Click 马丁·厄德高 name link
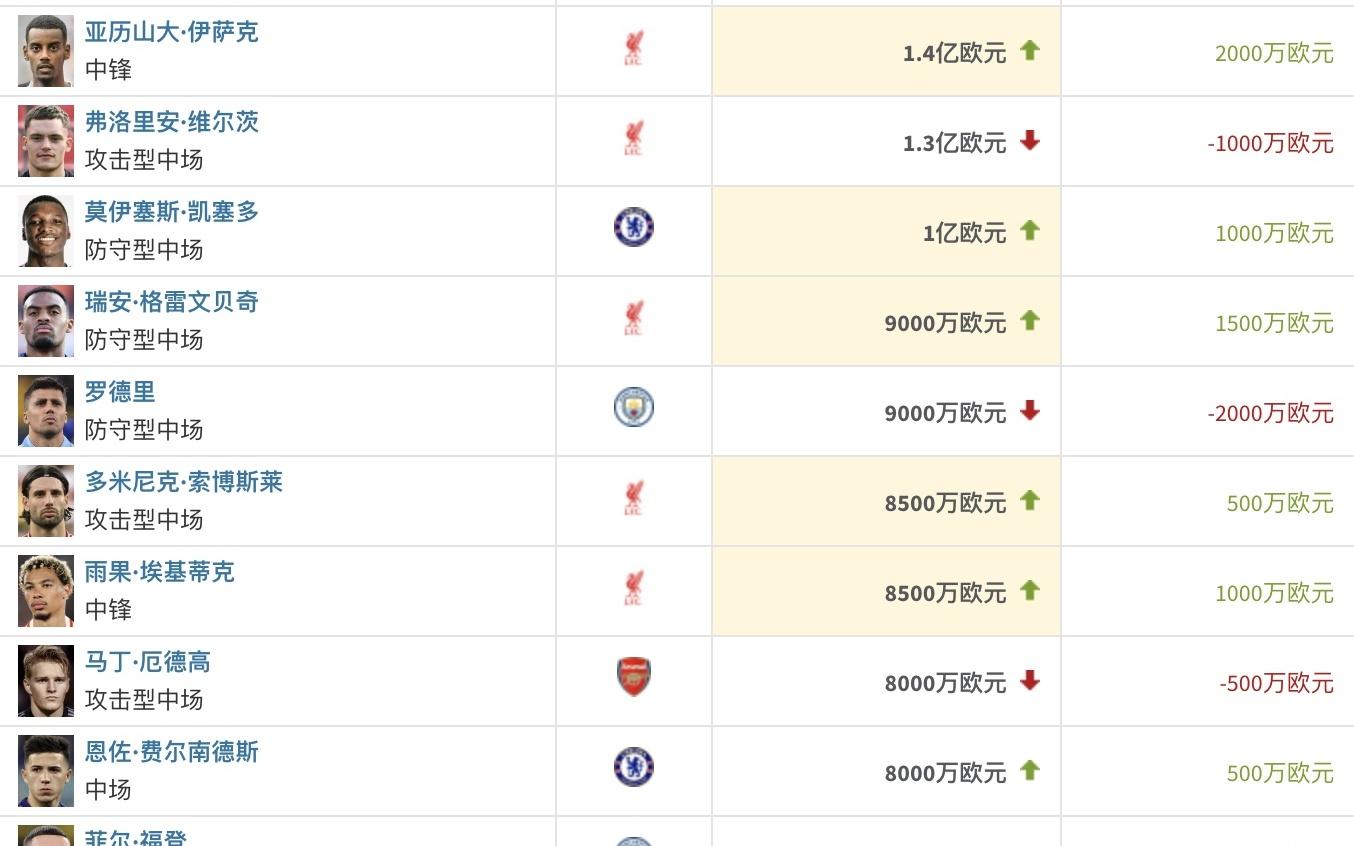 (147, 662)
